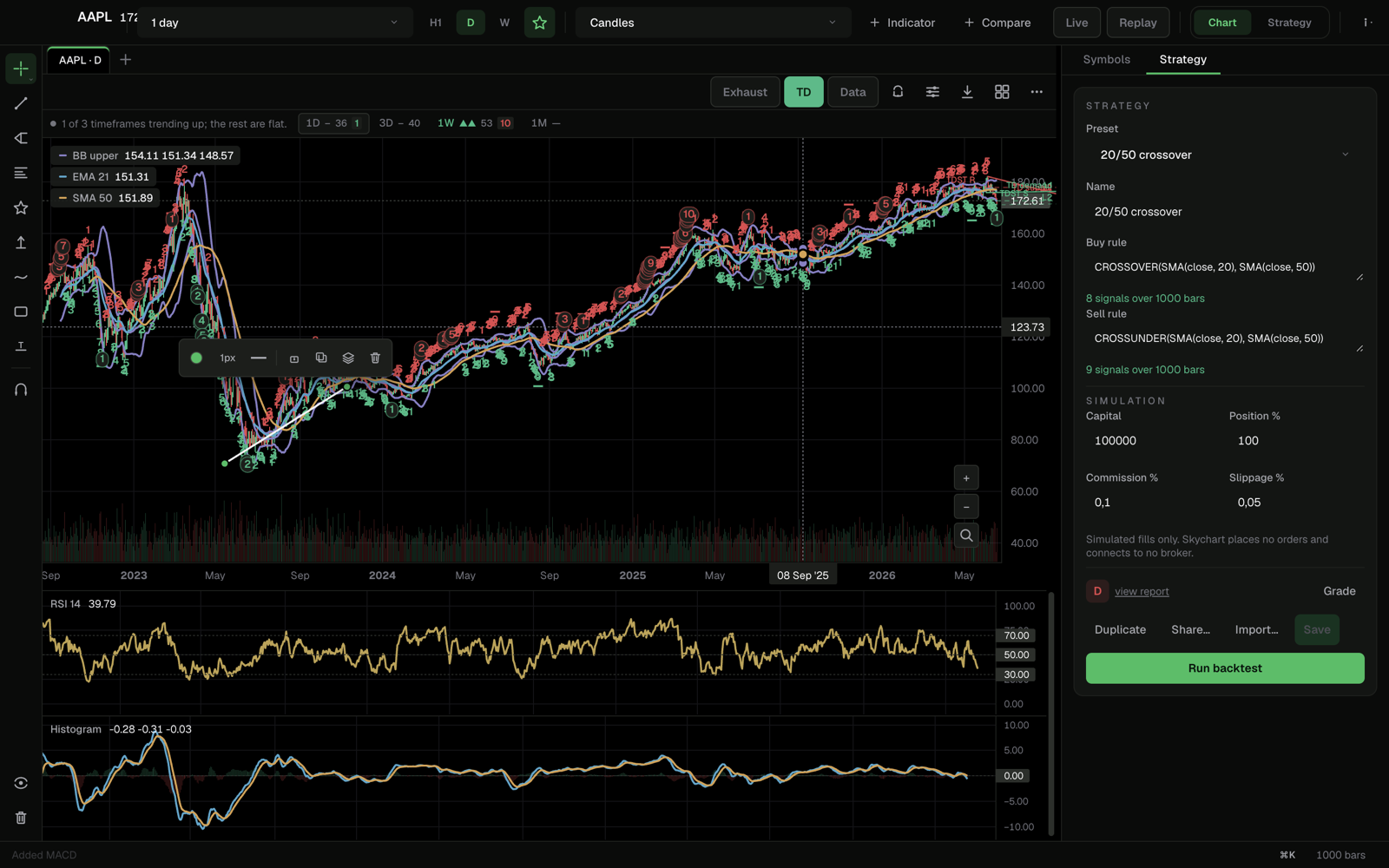Zoom in with the plus chart button
This screenshot has width=1389, height=868.
966,478
